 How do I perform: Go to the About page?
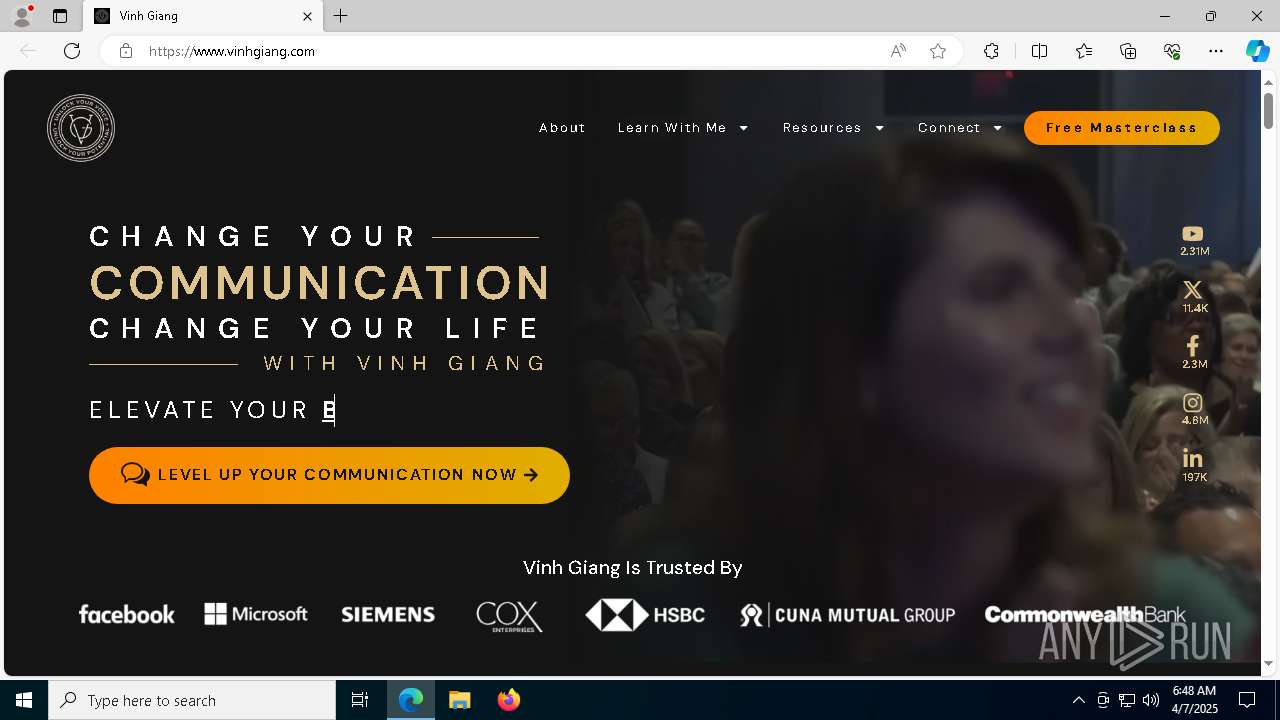(562, 128)
